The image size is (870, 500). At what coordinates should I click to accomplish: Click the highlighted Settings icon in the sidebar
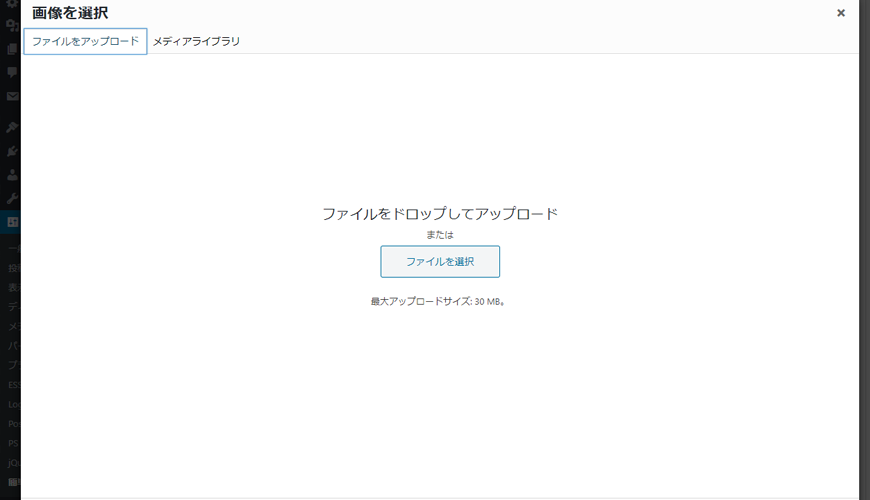(12, 222)
